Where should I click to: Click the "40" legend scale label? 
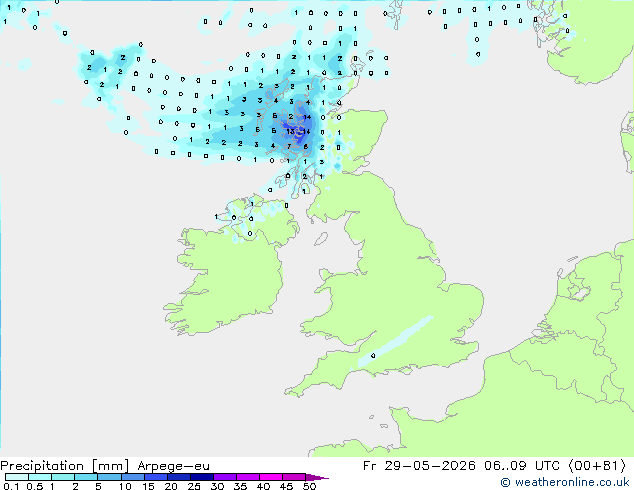pyautogui.click(x=263, y=486)
